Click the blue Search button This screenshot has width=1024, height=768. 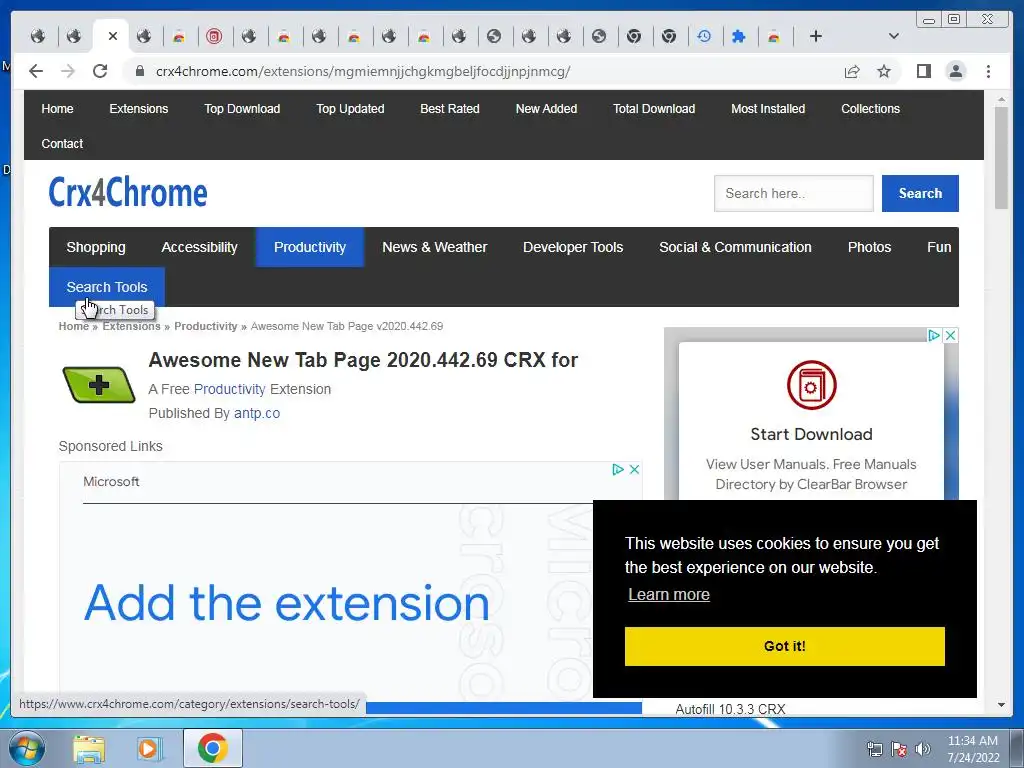[x=920, y=193]
